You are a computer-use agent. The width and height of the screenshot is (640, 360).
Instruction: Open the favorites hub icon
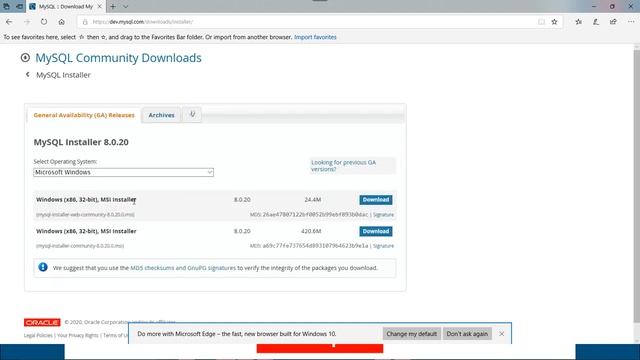tap(578, 22)
